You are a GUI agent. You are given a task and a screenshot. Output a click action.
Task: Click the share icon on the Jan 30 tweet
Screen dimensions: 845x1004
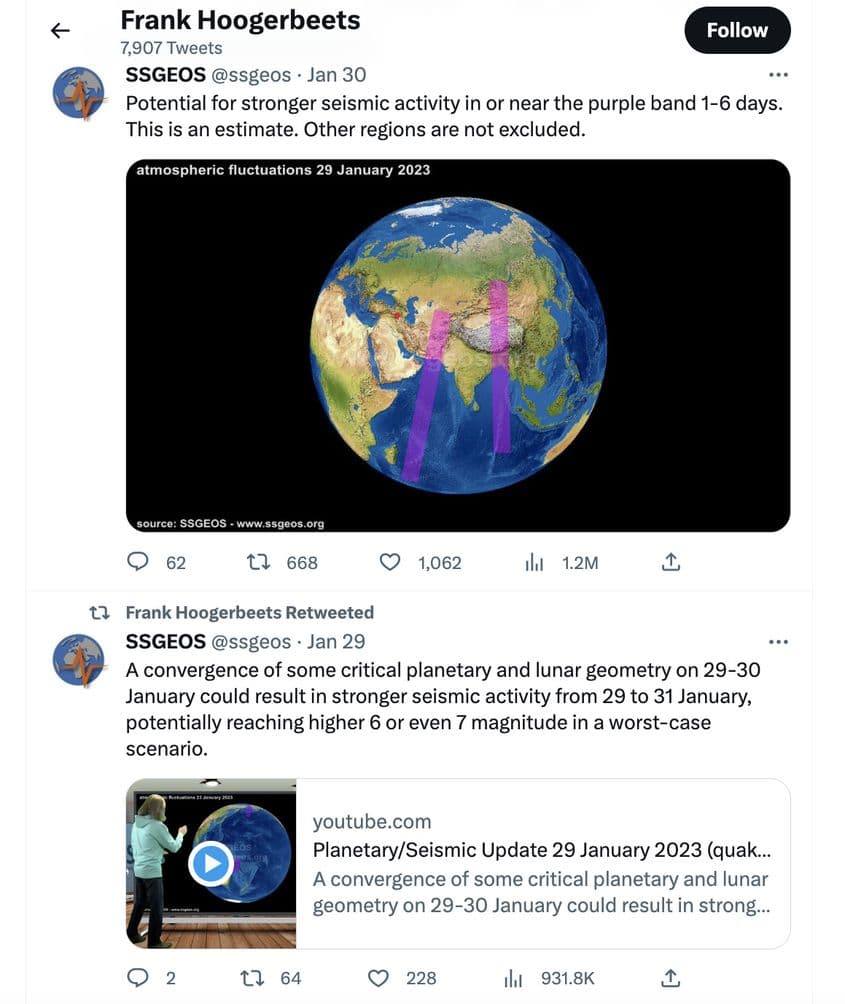pos(670,562)
